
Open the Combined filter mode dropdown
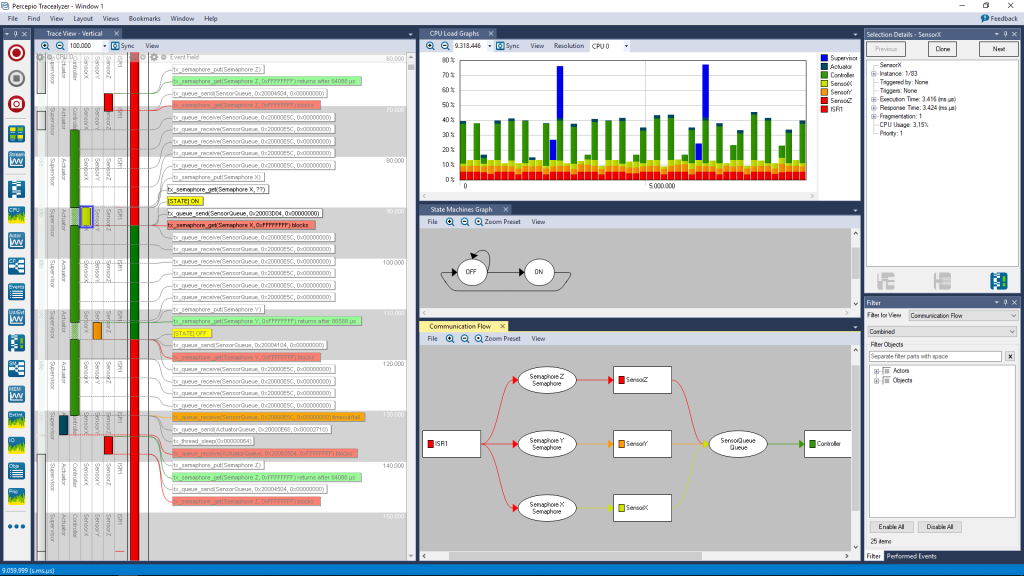point(942,332)
